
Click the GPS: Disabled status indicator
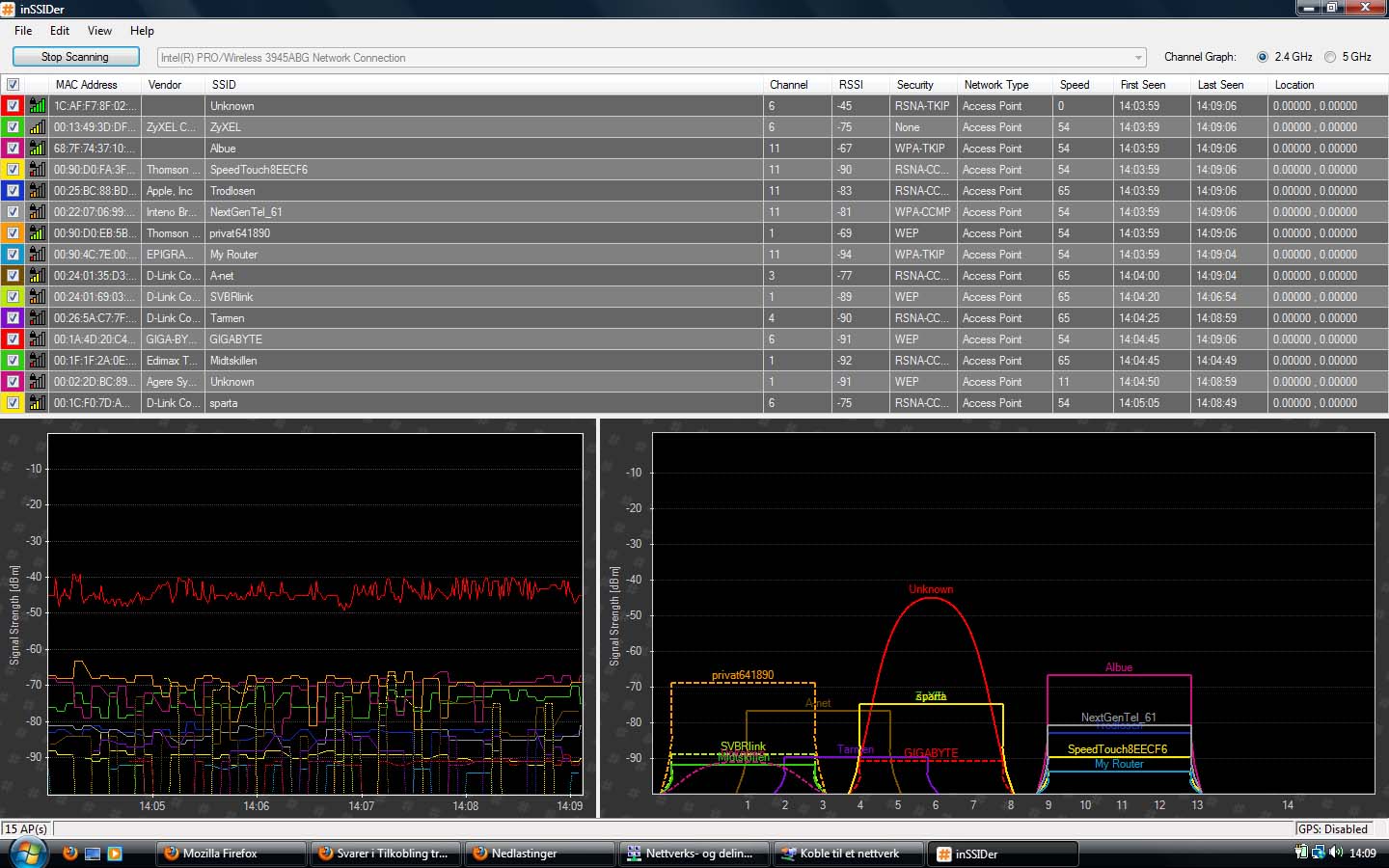(x=1332, y=828)
